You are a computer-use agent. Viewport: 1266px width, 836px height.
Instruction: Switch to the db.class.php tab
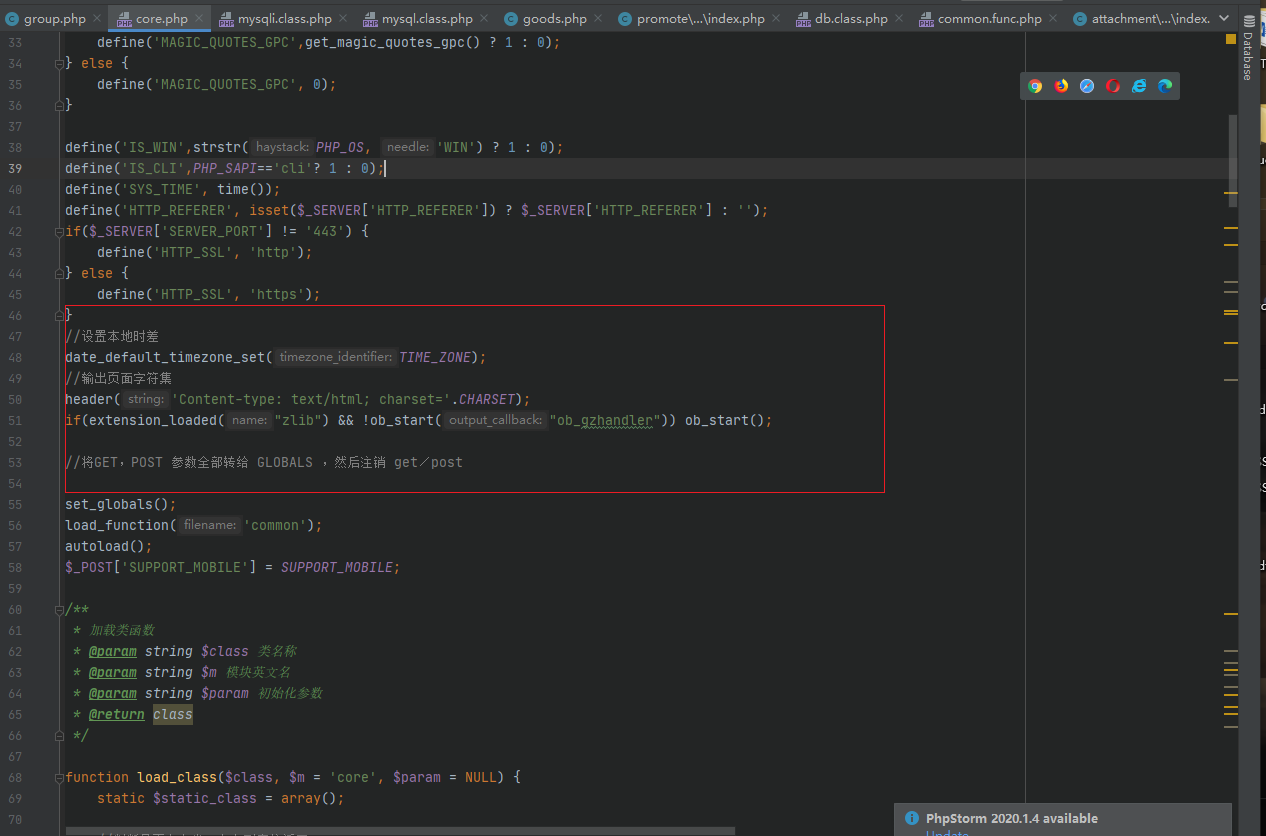pyautogui.click(x=849, y=19)
